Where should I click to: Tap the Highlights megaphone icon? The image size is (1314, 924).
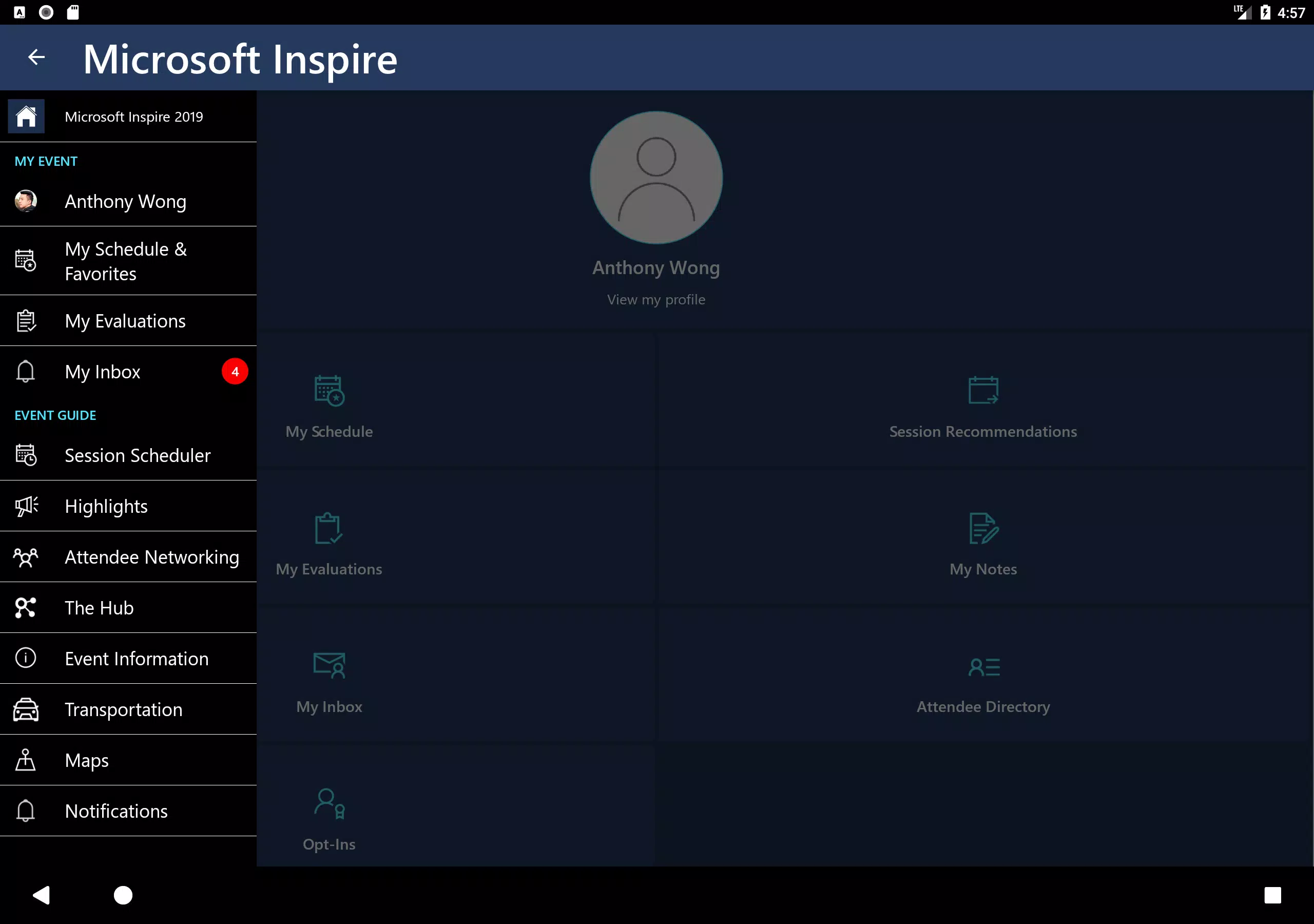(x=26, y=506)
